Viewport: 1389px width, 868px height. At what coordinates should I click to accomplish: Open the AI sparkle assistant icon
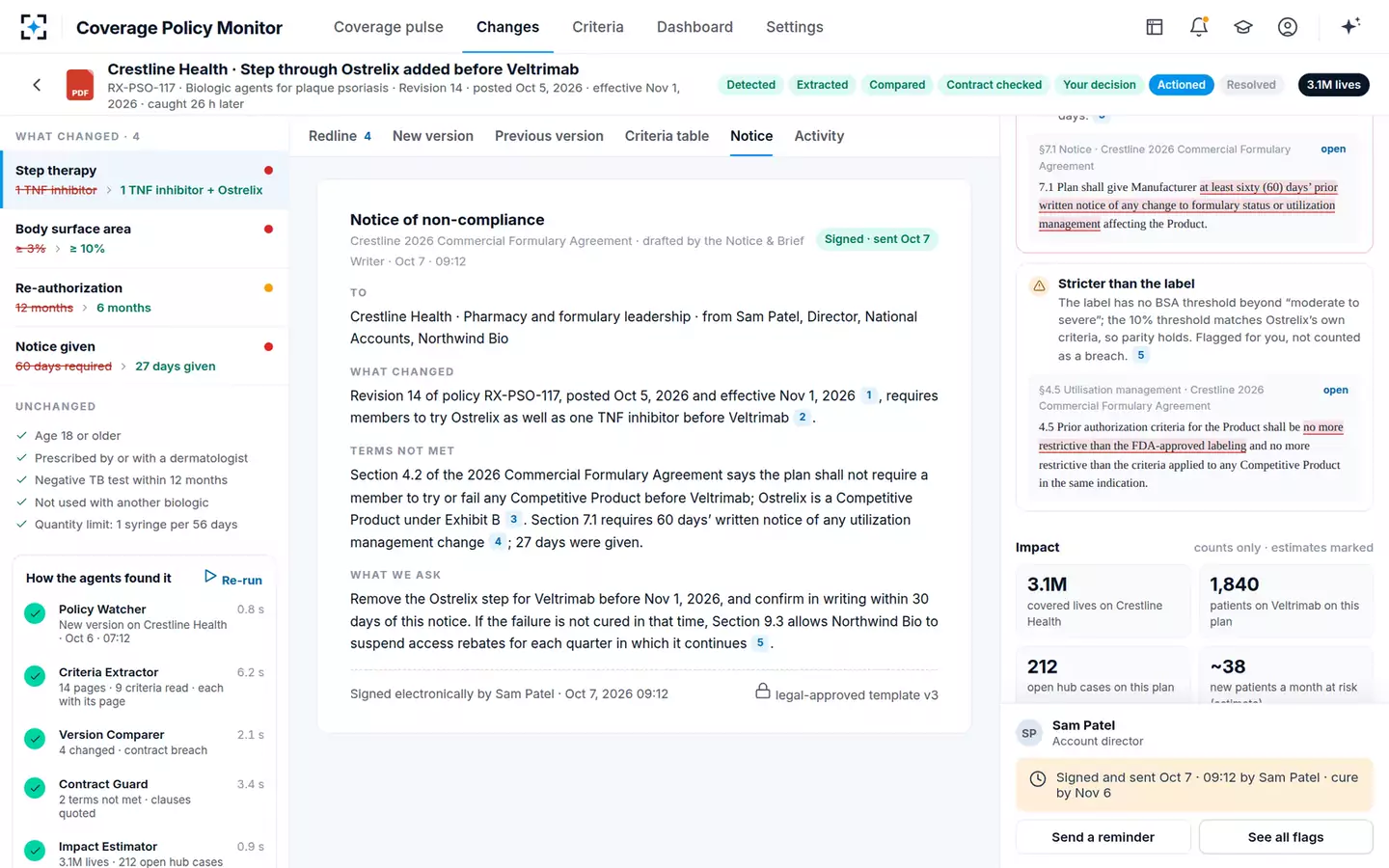pos(1350,26)
